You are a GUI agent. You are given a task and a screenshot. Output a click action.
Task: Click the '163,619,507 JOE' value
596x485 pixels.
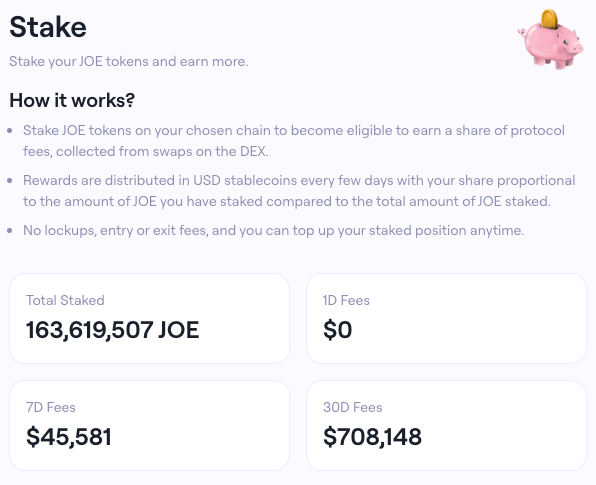[113, 330]
